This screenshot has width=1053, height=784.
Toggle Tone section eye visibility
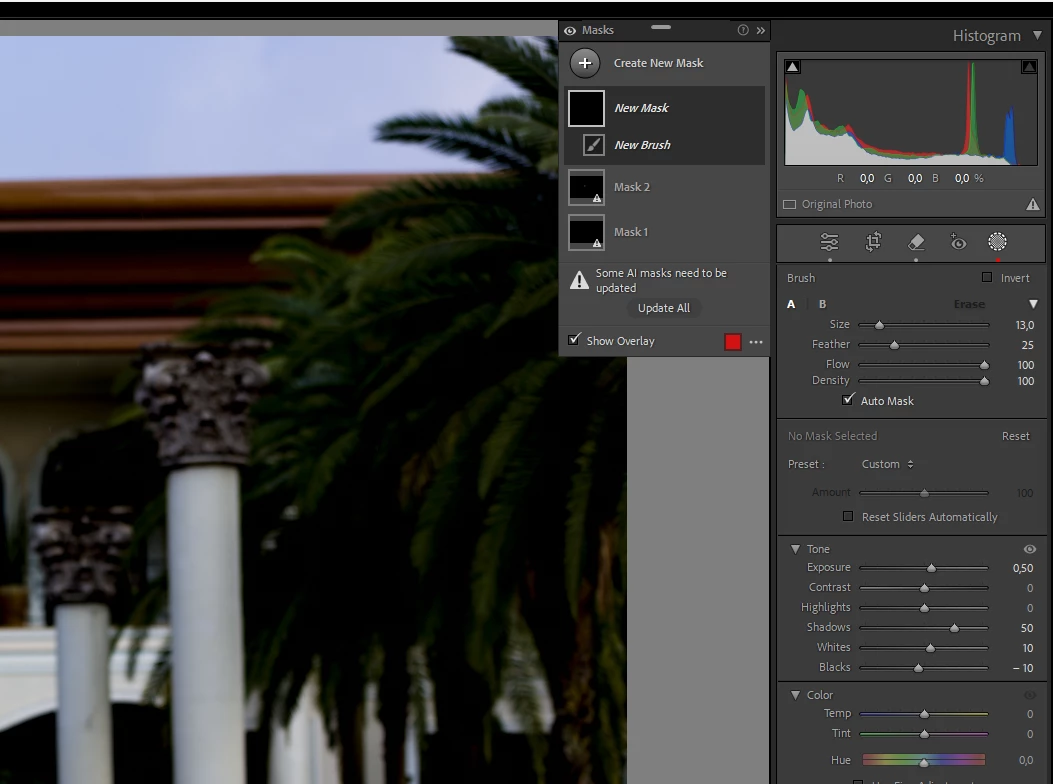1029,549
